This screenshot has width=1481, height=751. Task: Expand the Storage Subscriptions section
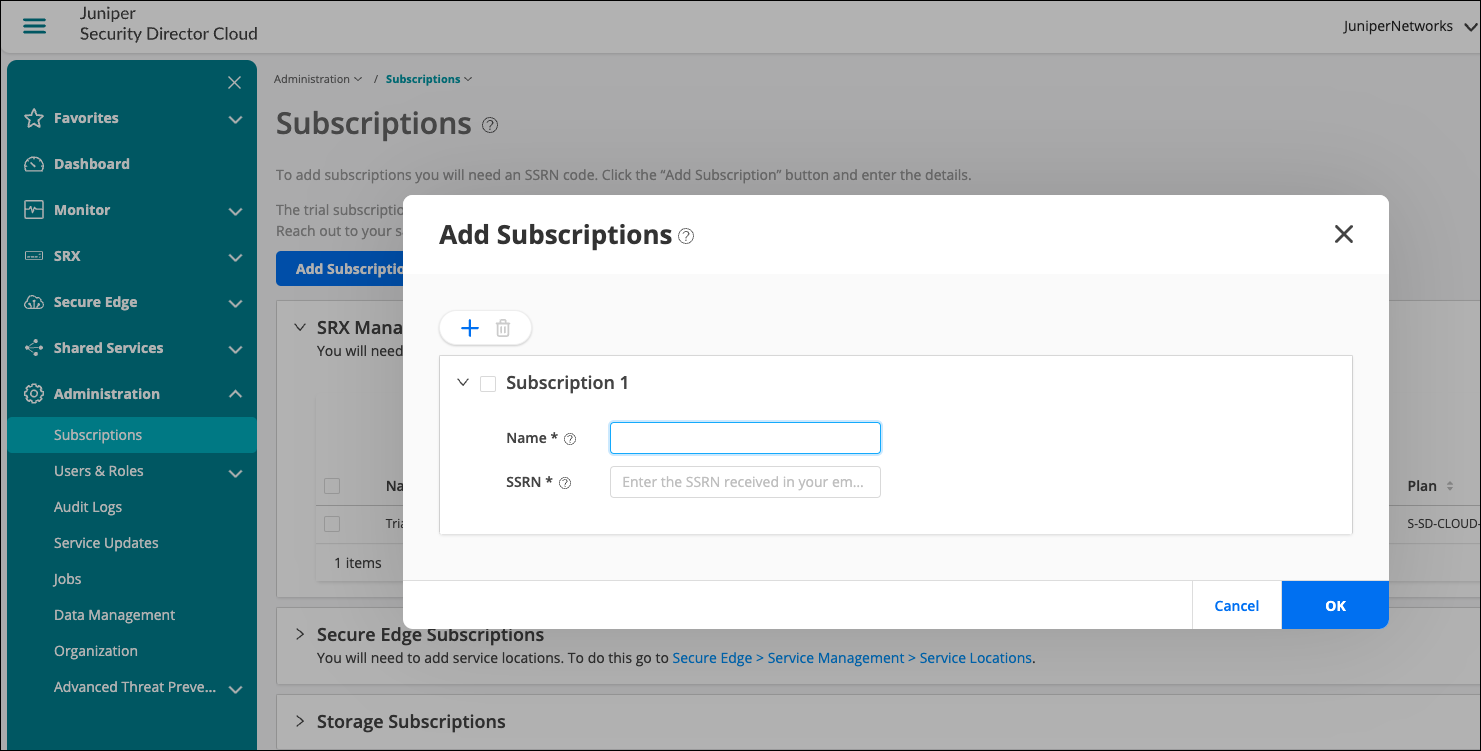click(x=299, y=721)
